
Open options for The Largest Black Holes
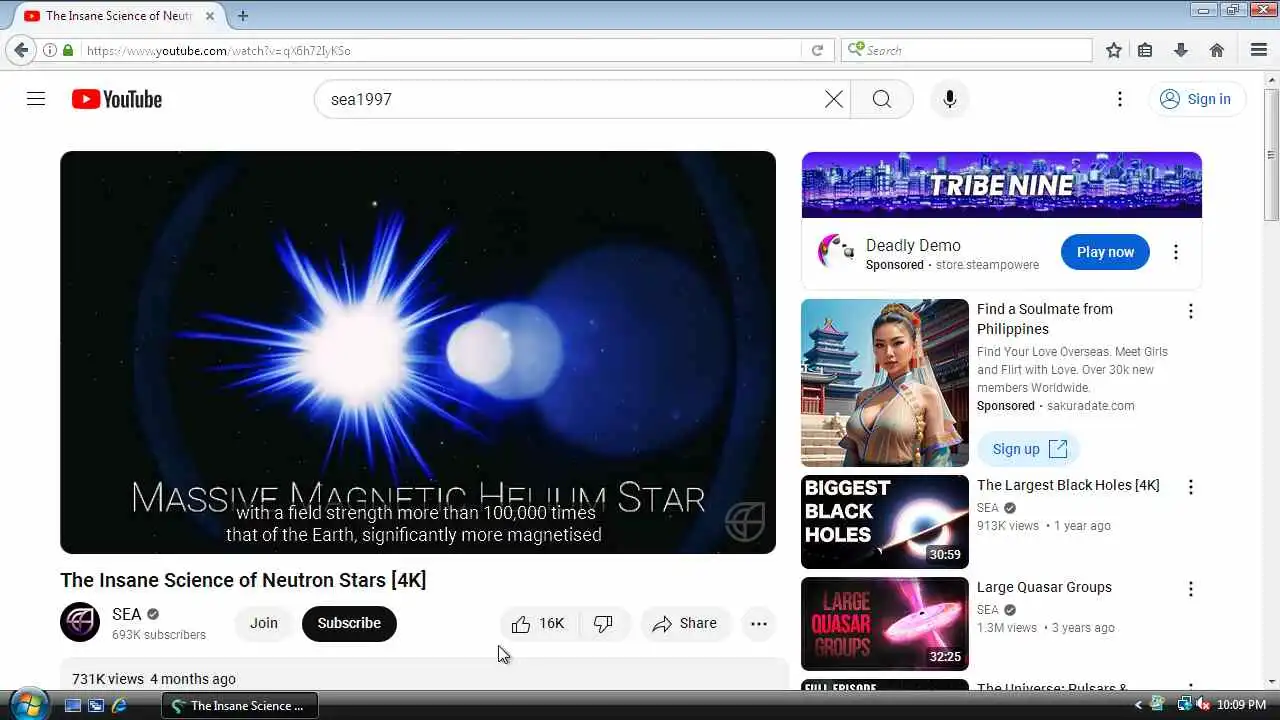pos(1190,487)
